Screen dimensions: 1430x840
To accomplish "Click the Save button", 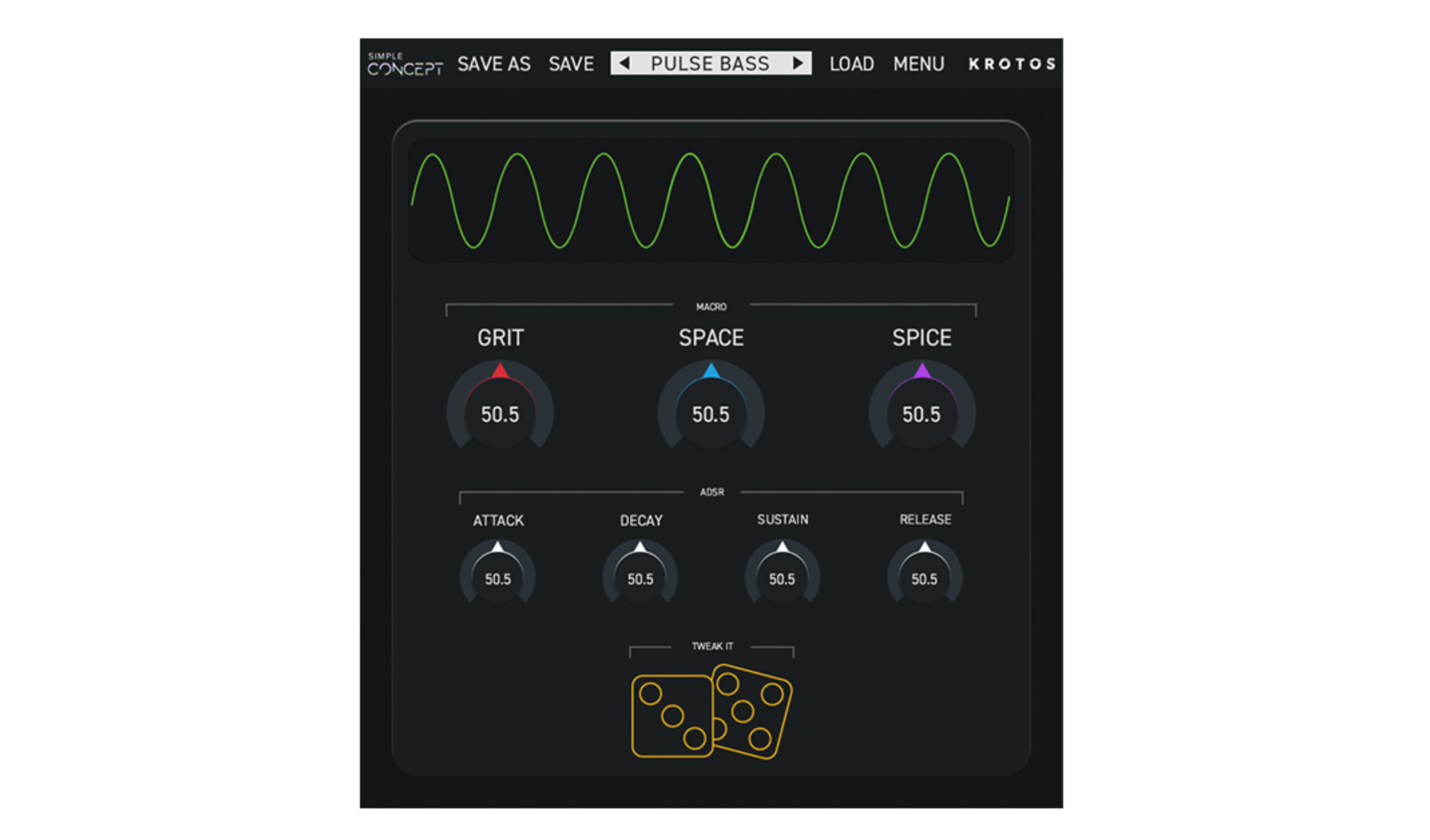I will pyautogui.click(x=571, y=64).
